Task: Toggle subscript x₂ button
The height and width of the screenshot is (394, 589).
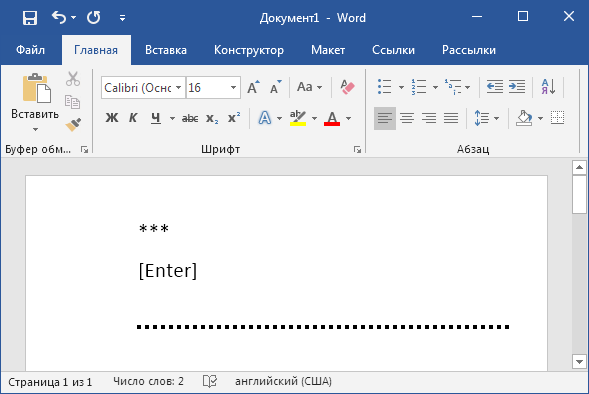Action: pos(212,118)
